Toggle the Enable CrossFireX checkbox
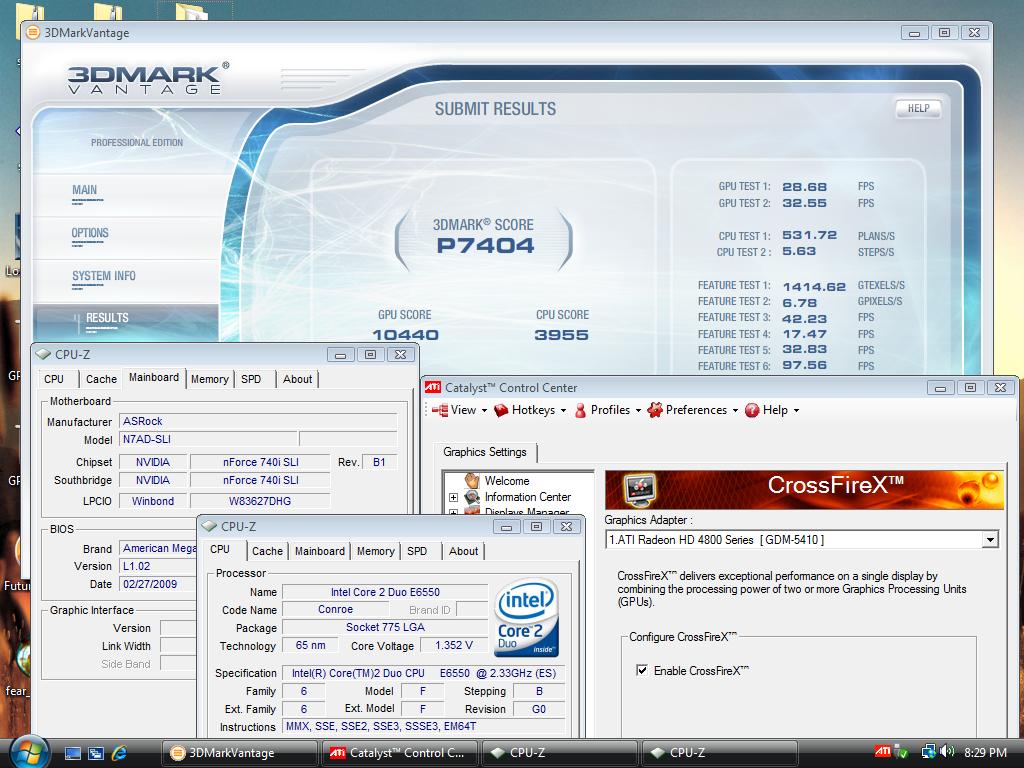This screenshot has height=768, width=1024. pyautogui.click(x=642, y=670)
